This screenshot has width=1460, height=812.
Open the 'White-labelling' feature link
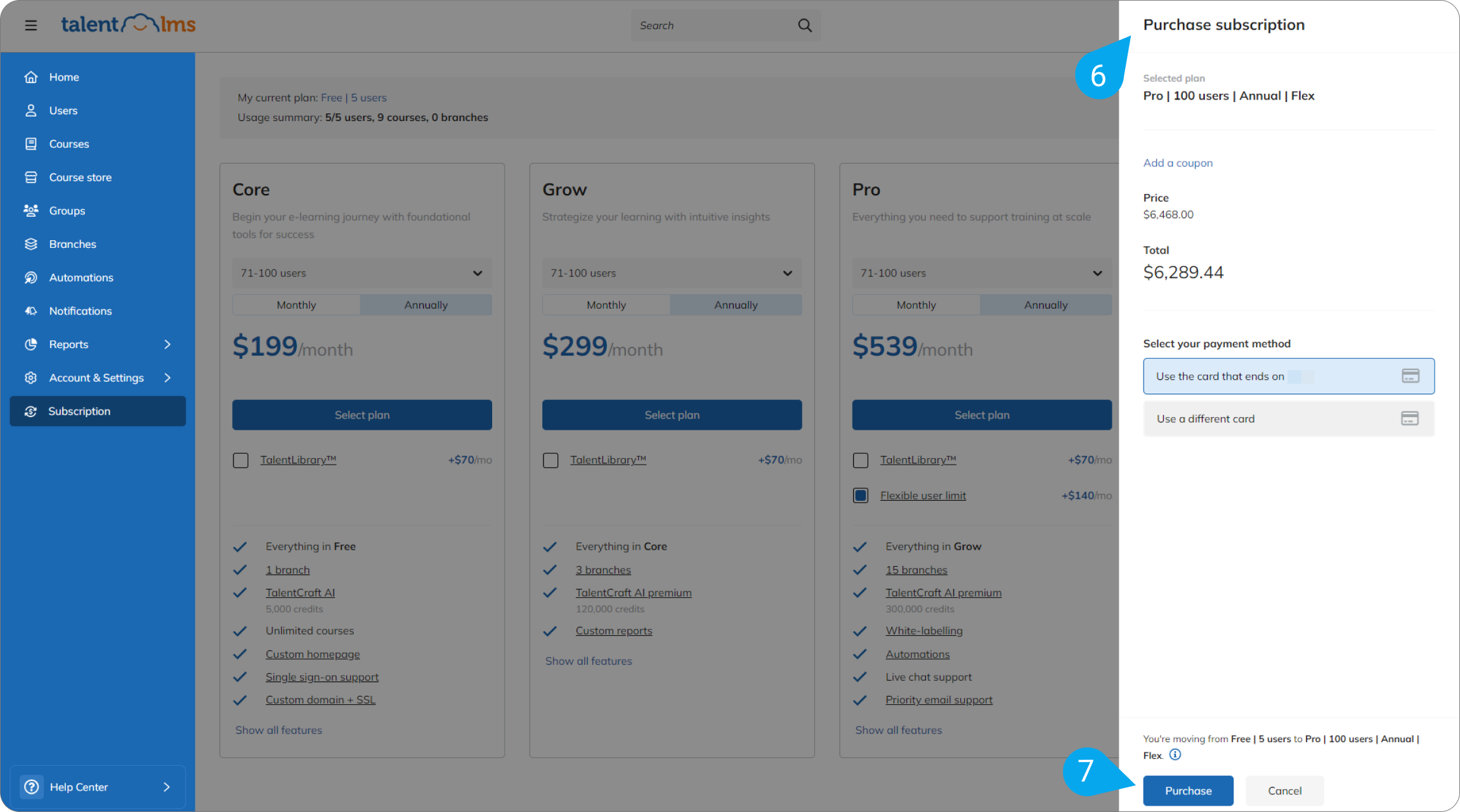pyautogui.click(x=924, y=631)
